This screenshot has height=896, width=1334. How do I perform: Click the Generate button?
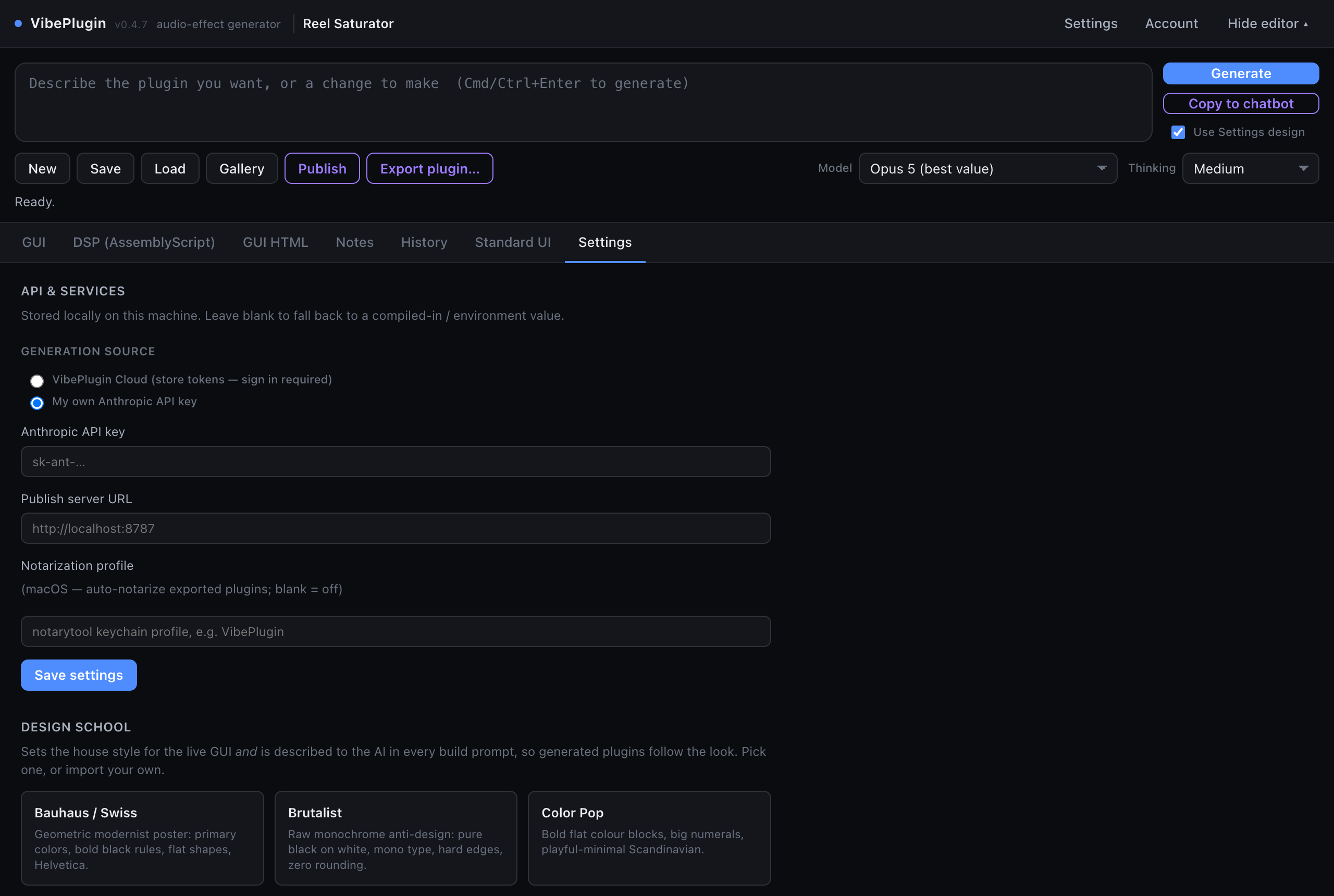[1241, 73]
